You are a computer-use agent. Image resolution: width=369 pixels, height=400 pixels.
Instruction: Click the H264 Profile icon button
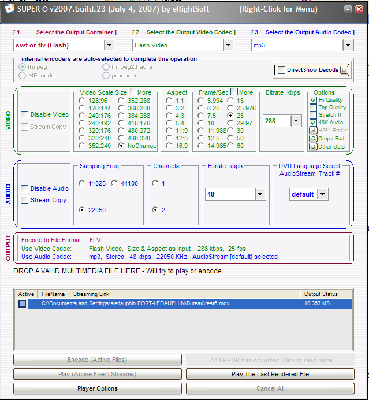pos(313,130)
